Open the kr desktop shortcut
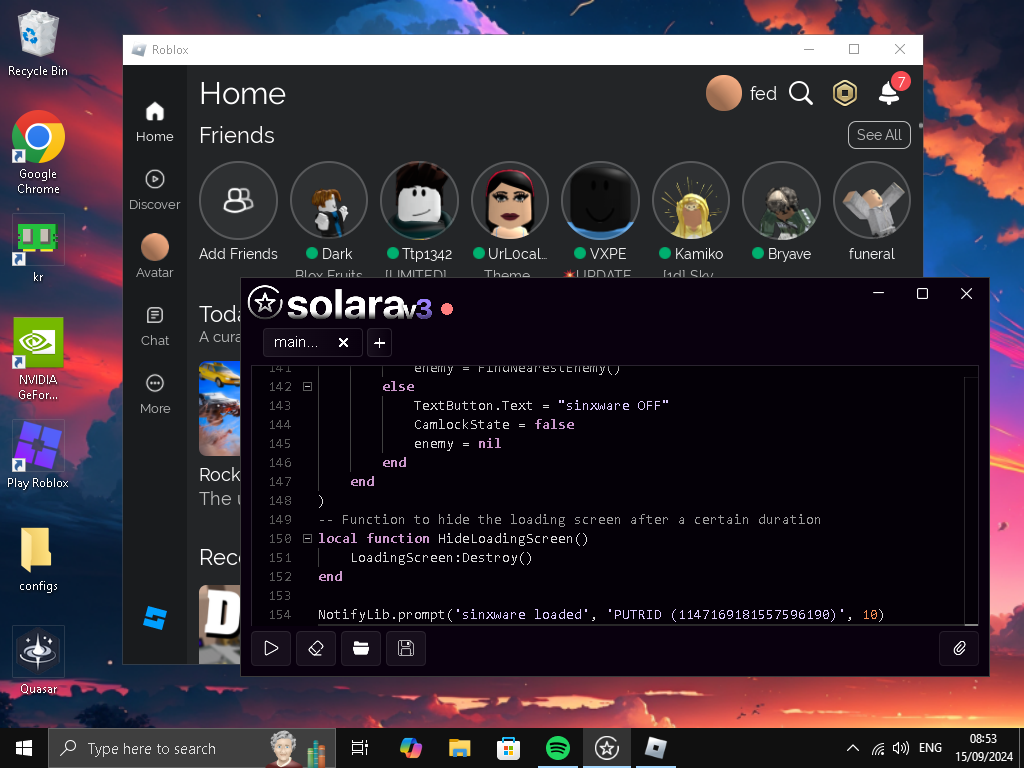Viewport: 1024px width, 768px height. tap(38, 249)
